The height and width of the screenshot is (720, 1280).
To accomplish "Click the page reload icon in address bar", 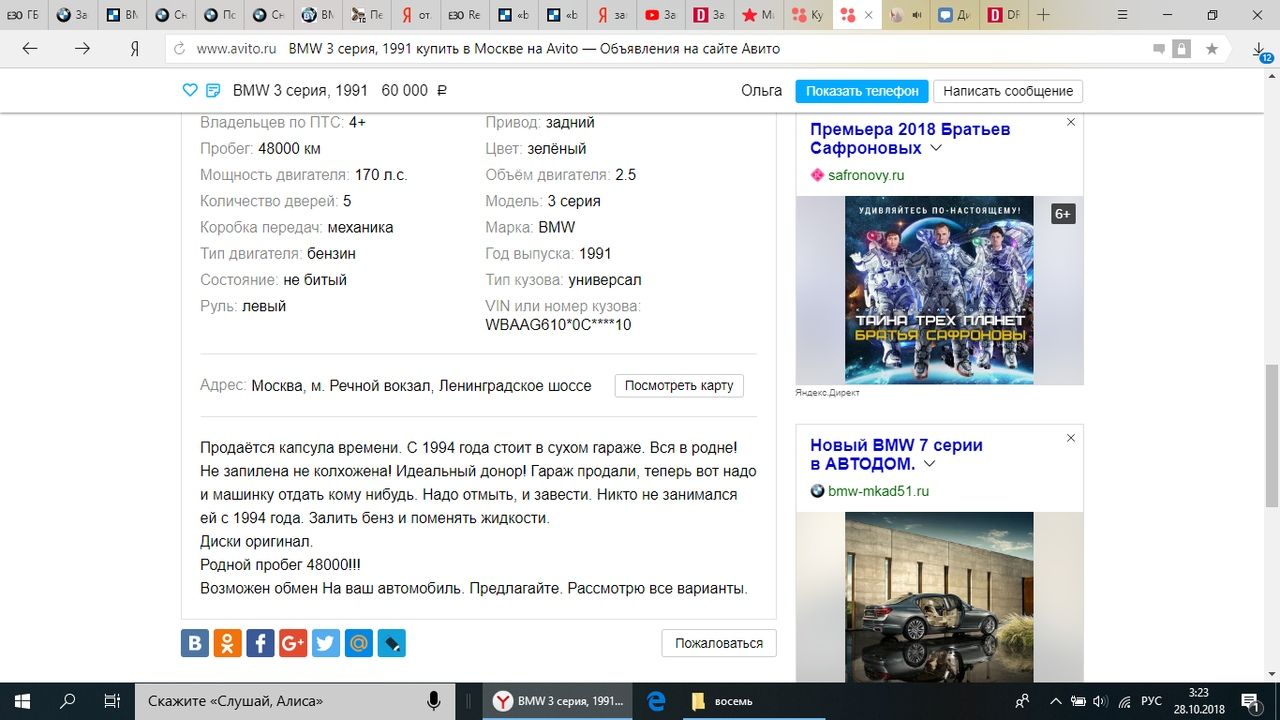I will point(180,48).
